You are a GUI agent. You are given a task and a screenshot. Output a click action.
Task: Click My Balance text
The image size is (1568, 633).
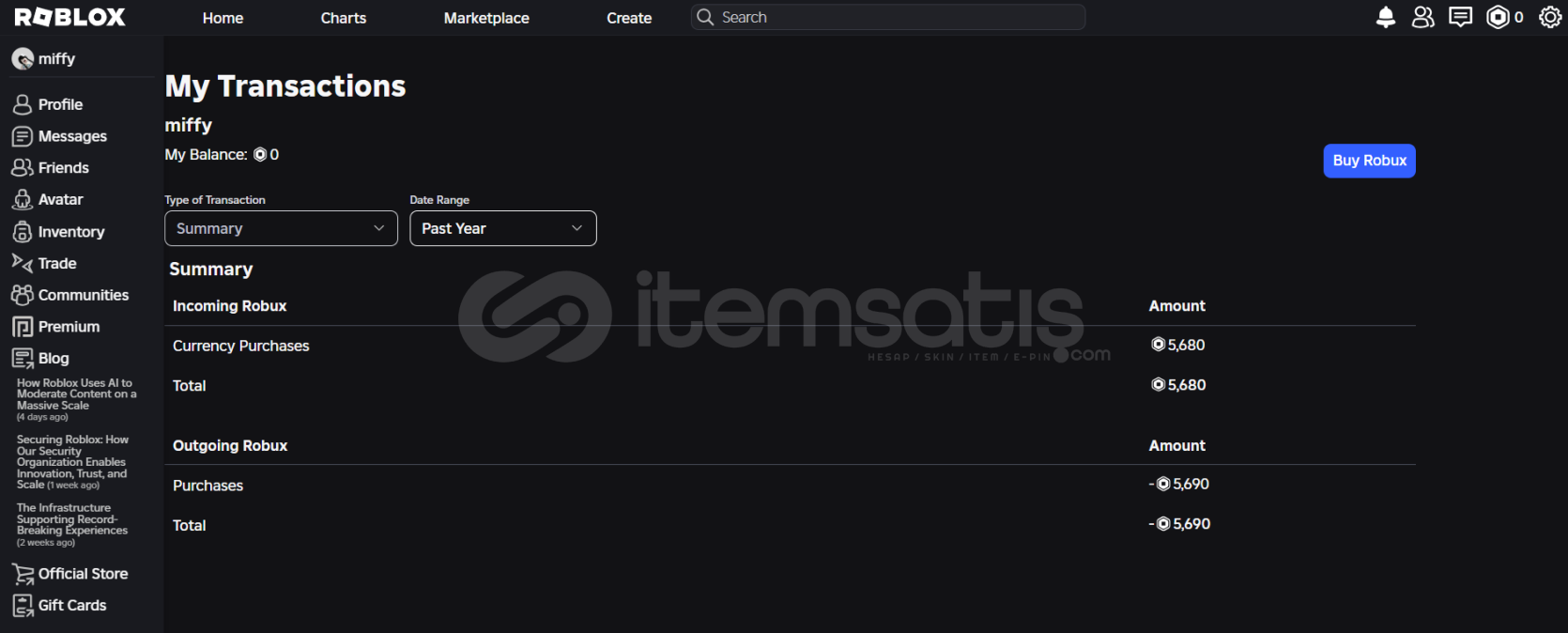(x=207, y=155)
